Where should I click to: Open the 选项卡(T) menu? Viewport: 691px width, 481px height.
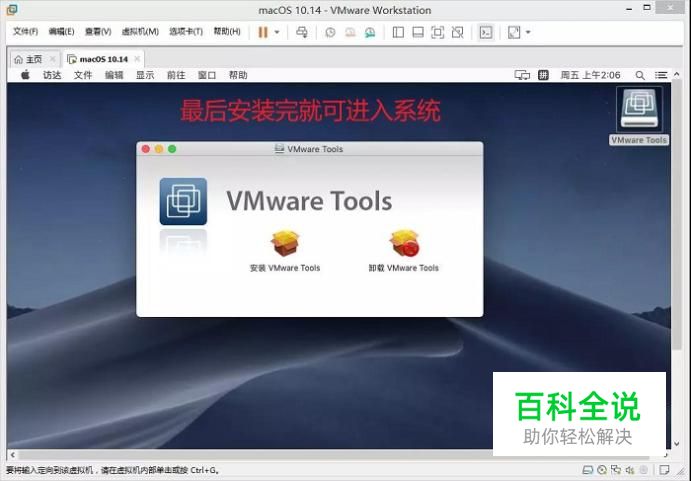click(186, 31)
